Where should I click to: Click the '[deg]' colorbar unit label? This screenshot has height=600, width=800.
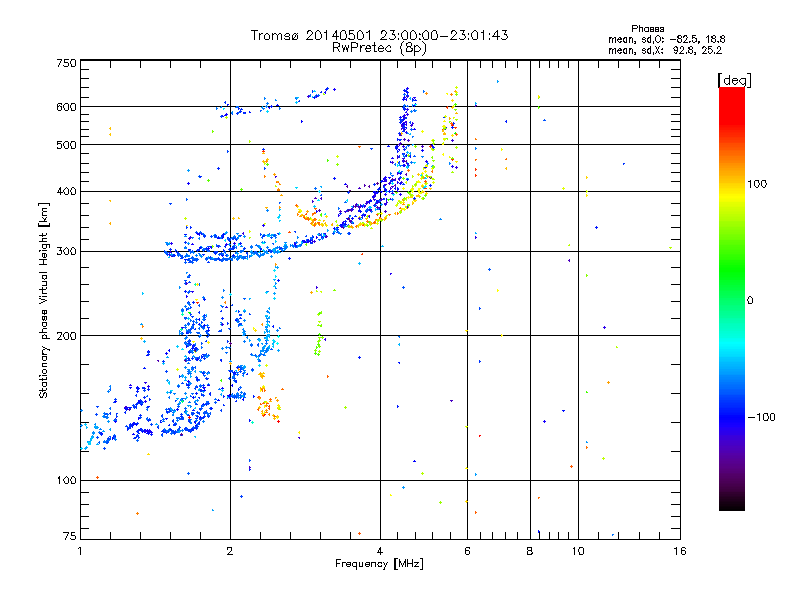[734, 80]
